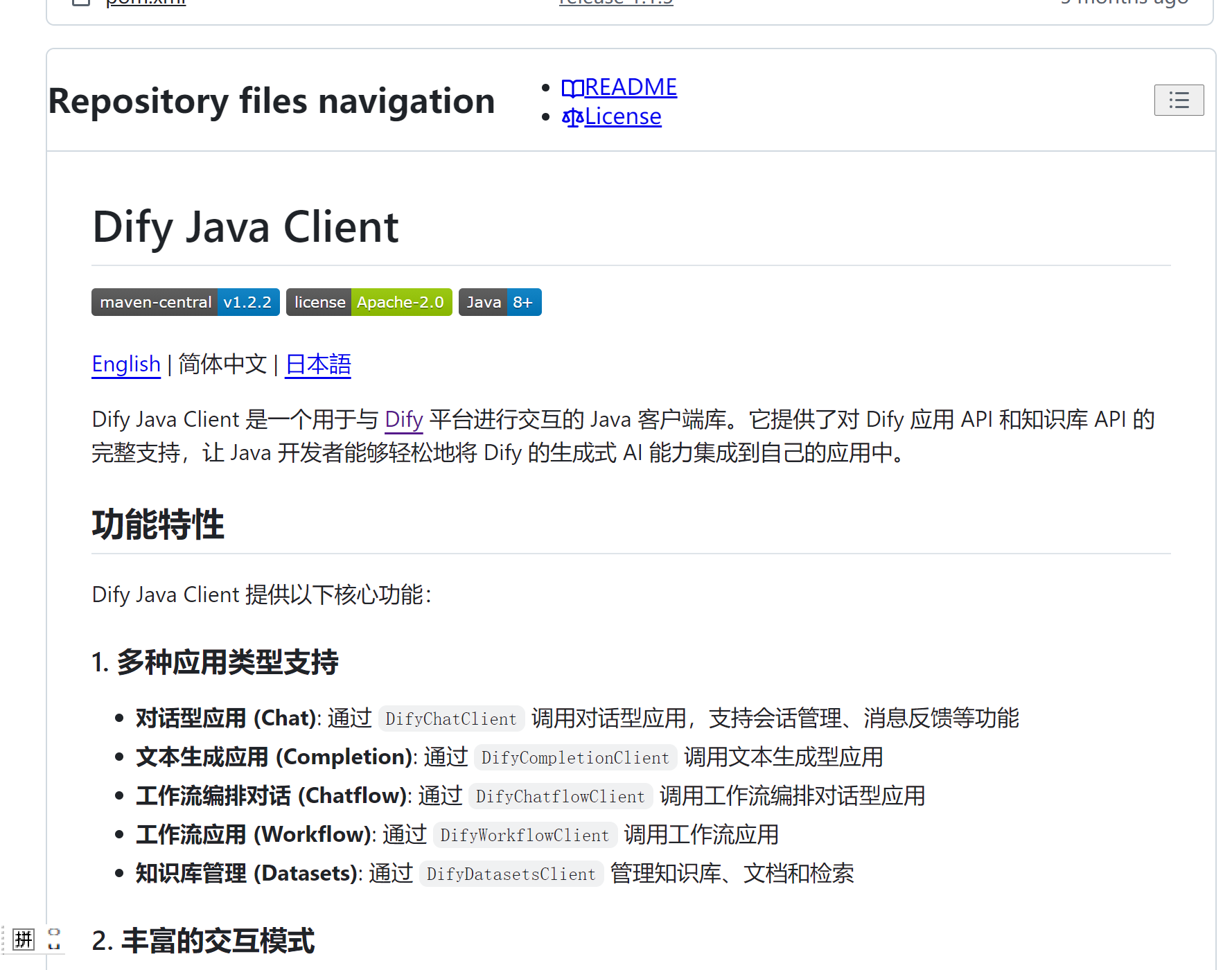Click the "2. 丰富的交互模式" subheading
This screenshot has width=1232, height=970.
[x=203, y=940]
